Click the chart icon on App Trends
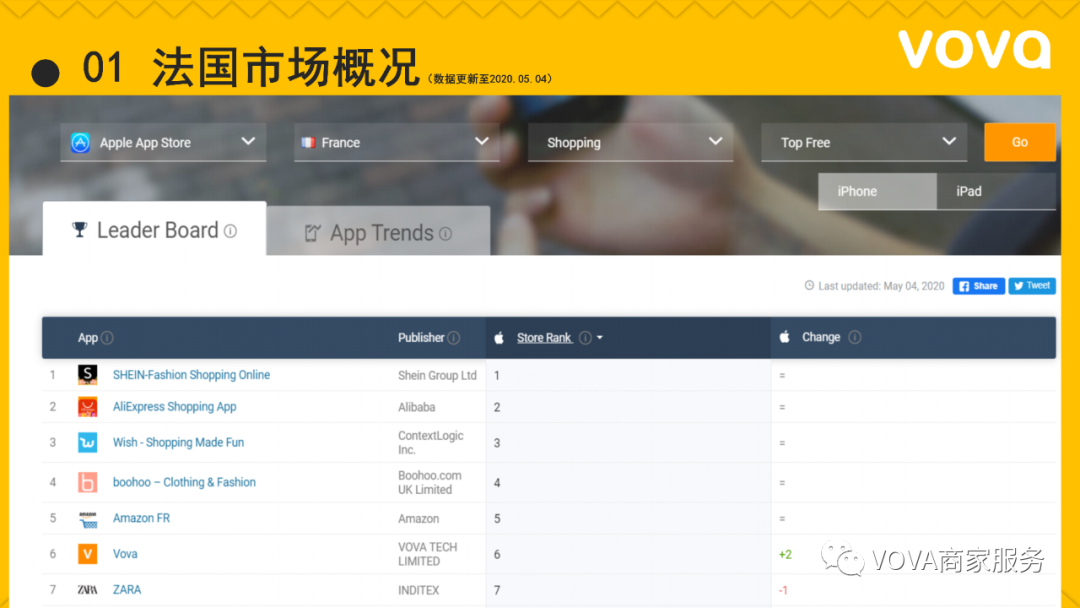Viewport: 1080px width, 608px height. pyautogui.click(x=313, y=233)
